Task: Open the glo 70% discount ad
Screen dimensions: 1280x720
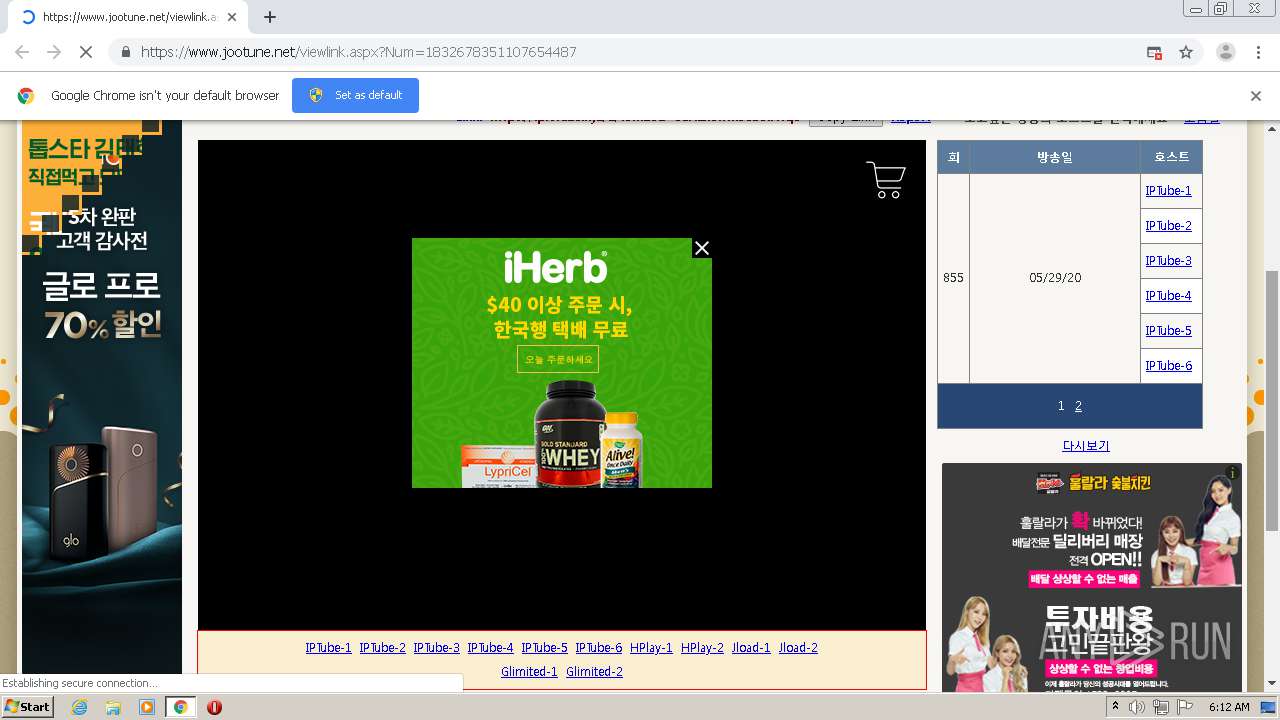Action: 102,396
